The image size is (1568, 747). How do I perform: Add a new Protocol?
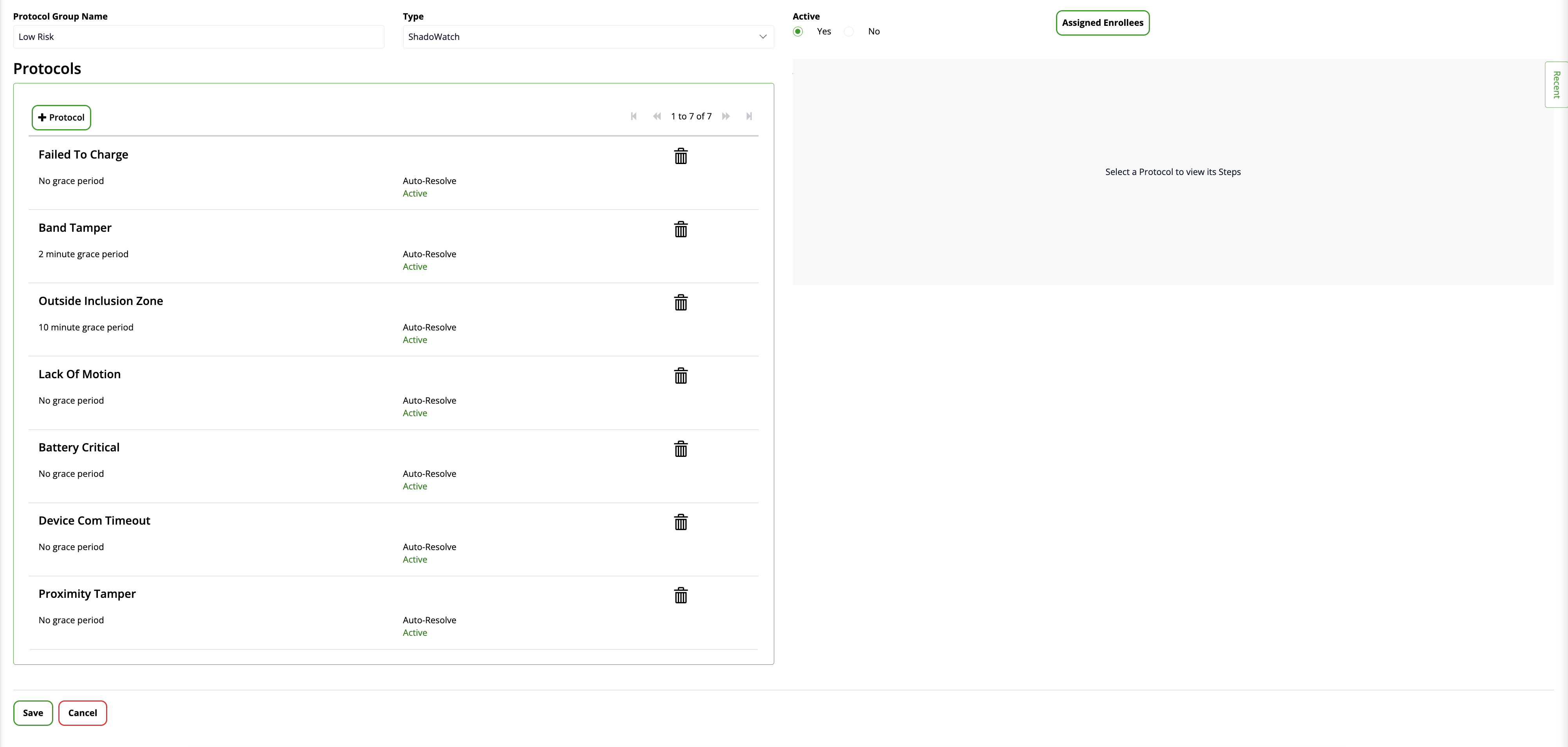pos(61,117)
